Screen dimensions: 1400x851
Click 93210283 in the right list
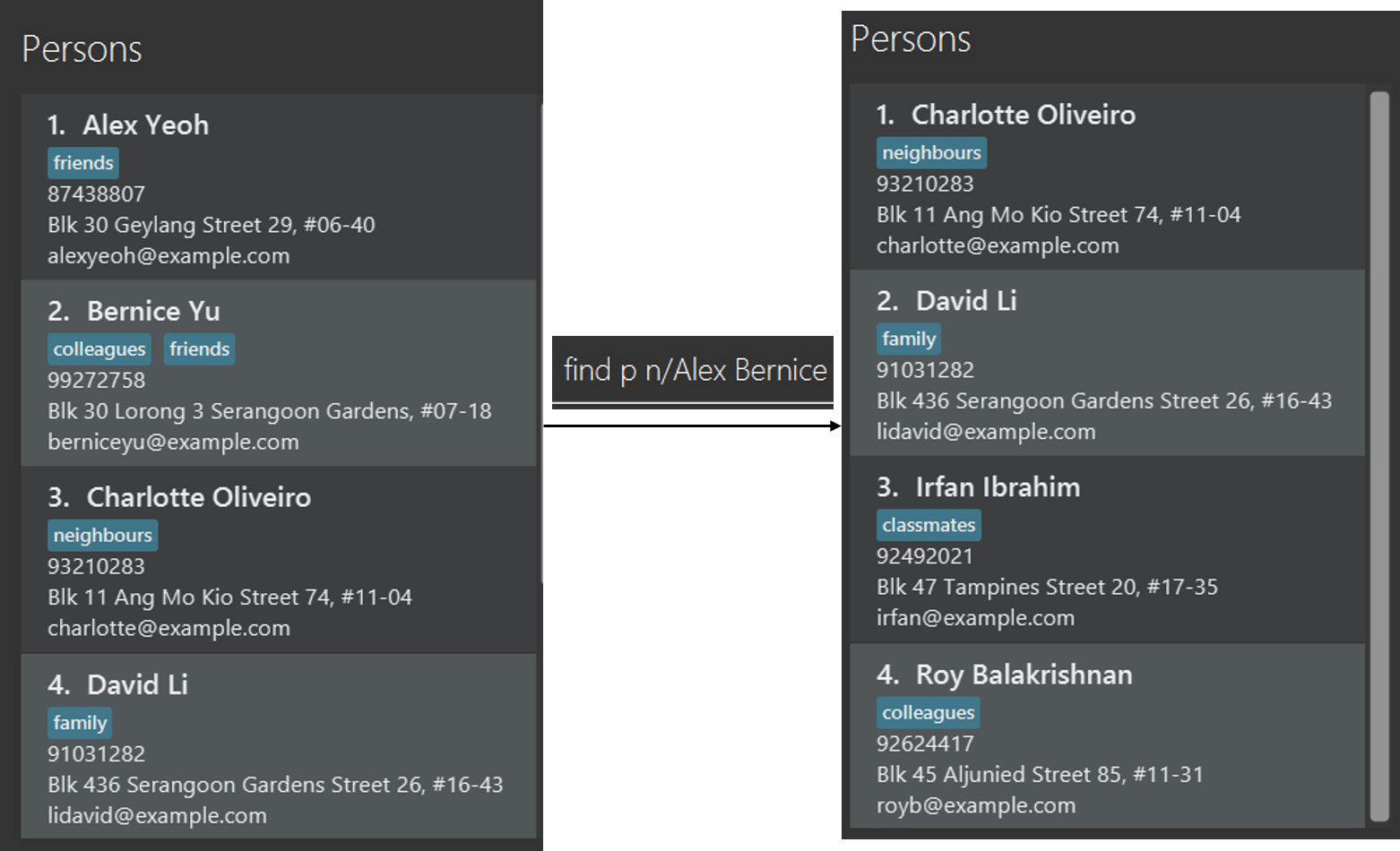click(925, 185)
